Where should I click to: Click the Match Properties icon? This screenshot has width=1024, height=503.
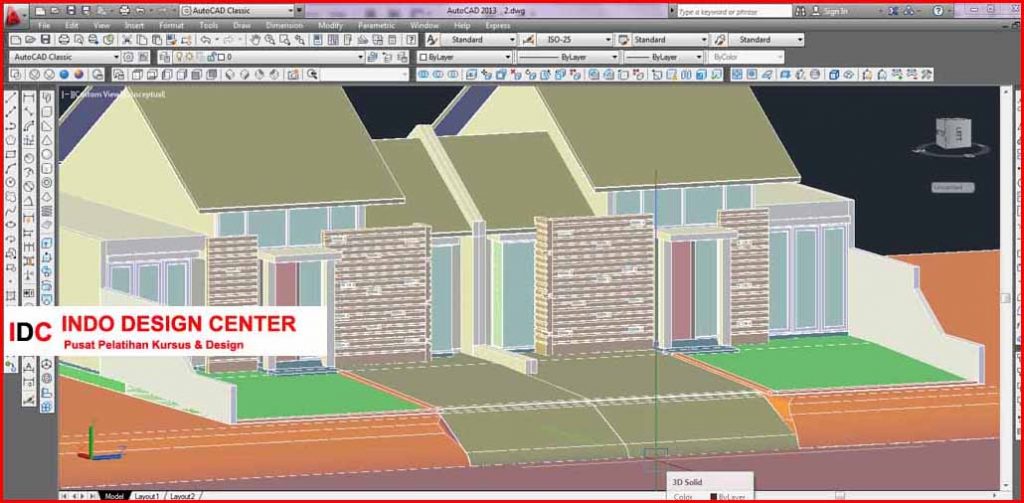click(x=170, y=40)
